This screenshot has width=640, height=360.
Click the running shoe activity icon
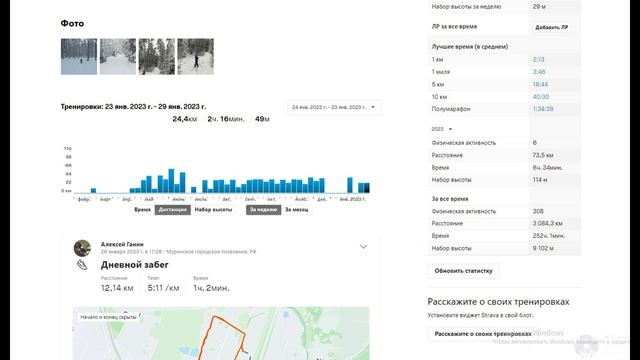tap(82, 265)
